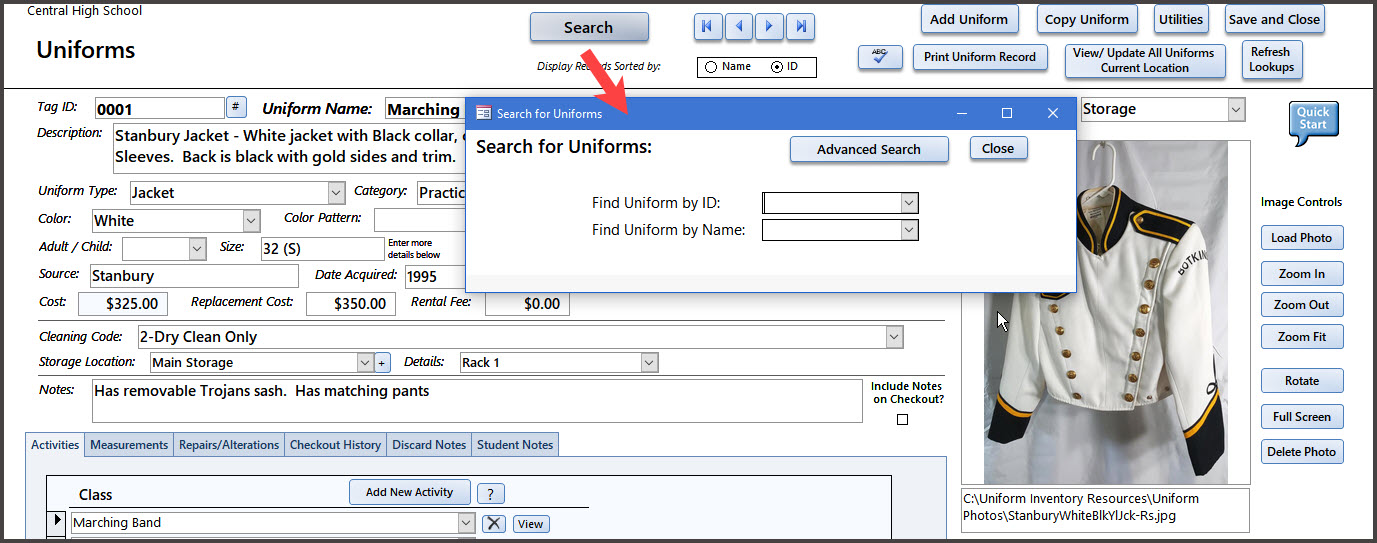This screenshot has height=543, width=1377.
Task: Sort records by Name radio button
Action: pyautogui.click(x=711, y=67)
